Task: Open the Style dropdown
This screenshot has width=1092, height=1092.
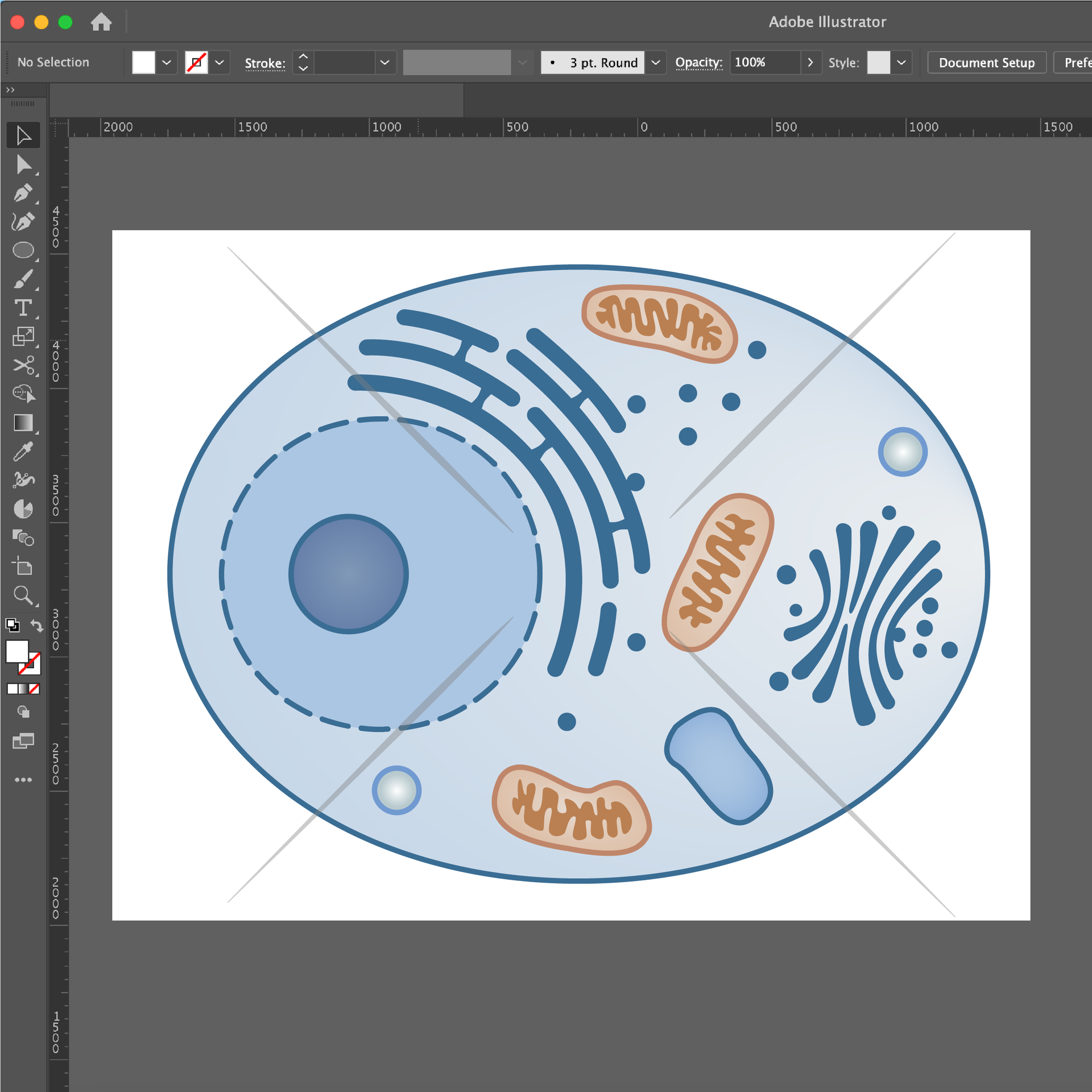Action: 901,63
